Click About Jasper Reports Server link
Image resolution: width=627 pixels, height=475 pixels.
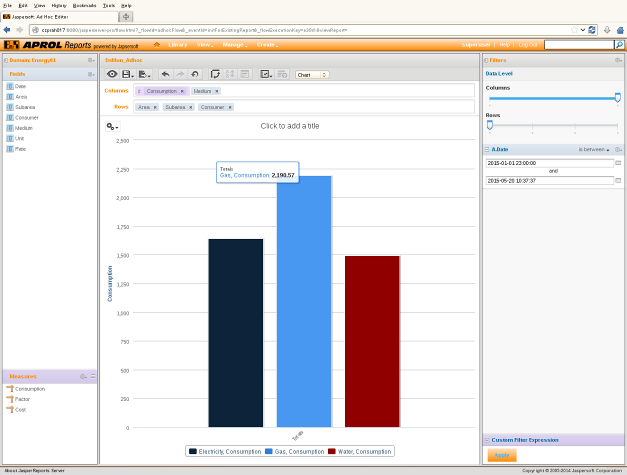click(34, 471)
